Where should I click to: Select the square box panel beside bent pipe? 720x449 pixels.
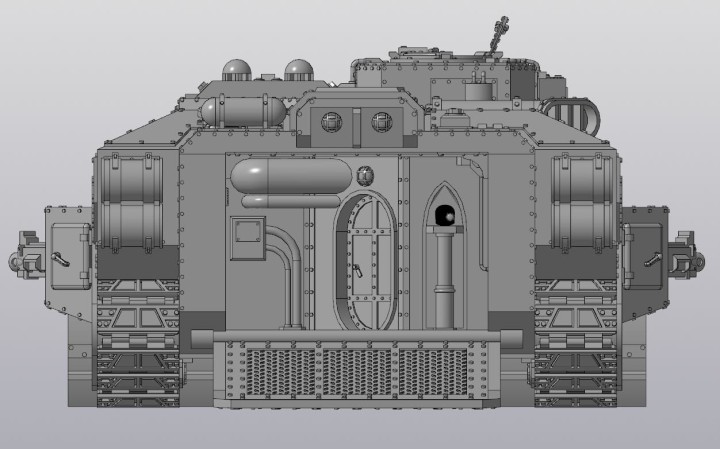tap(248, 238)
